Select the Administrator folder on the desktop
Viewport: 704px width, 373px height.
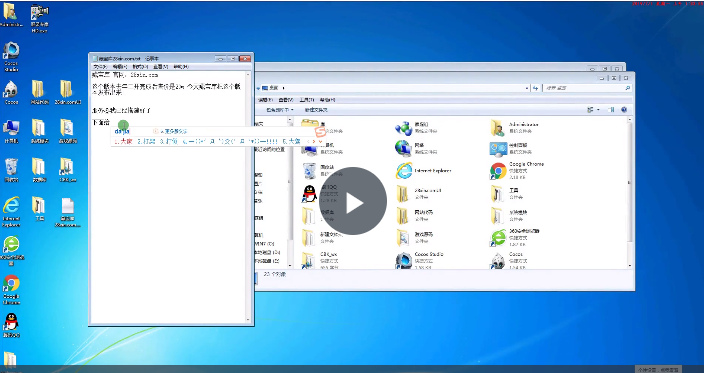click(11, 15)
